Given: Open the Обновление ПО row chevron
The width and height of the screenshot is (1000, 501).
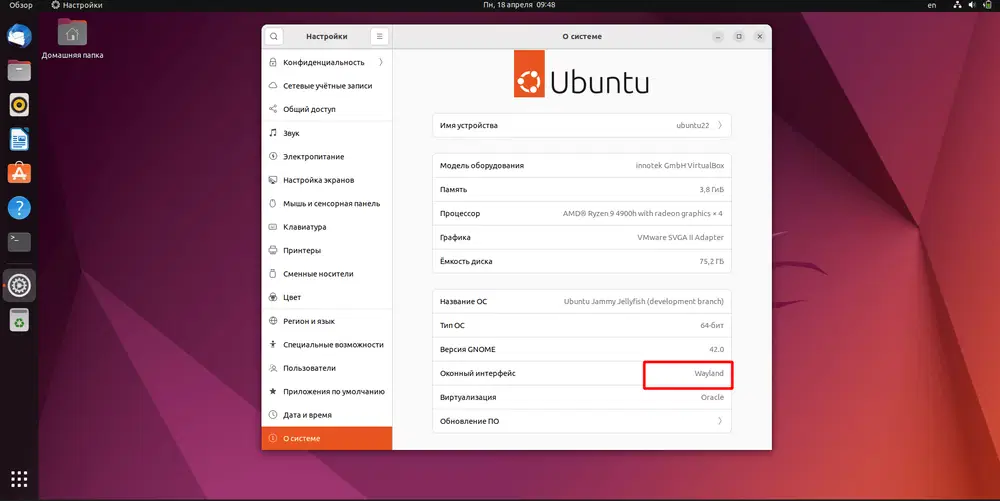Looking at the screenshot, I should point(720,421).
